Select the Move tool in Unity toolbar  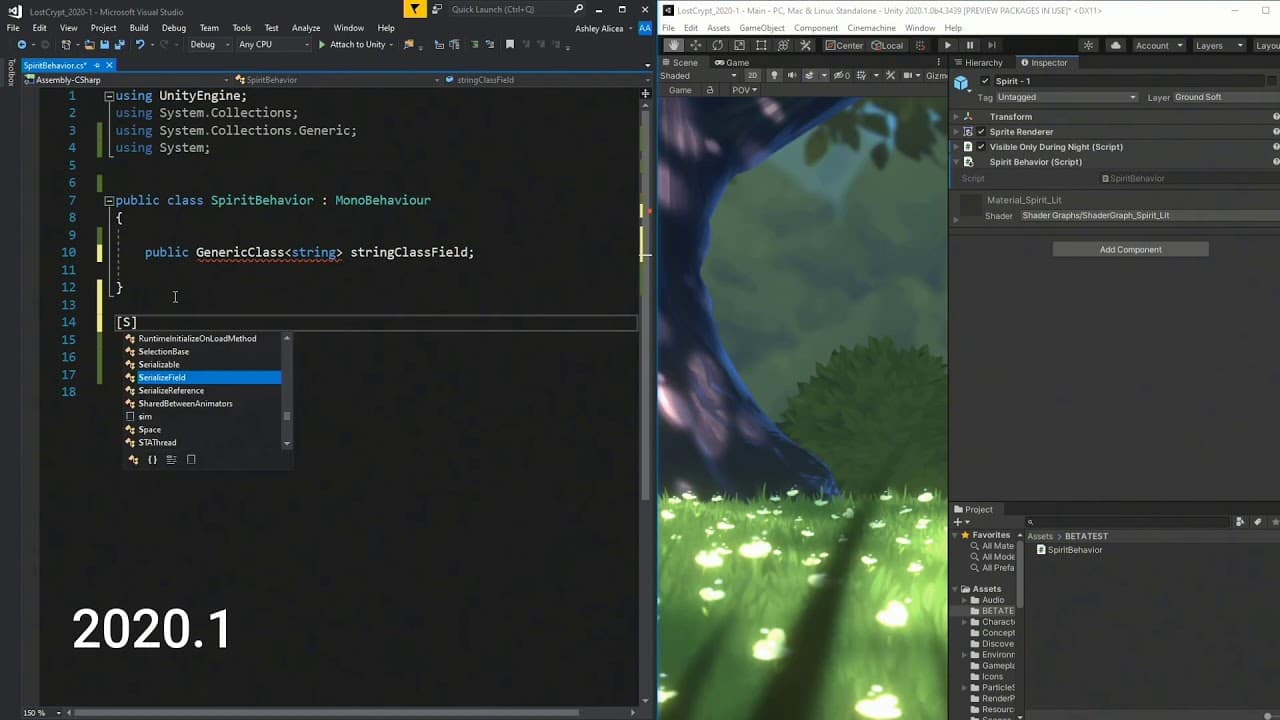[x=696, y=45]
